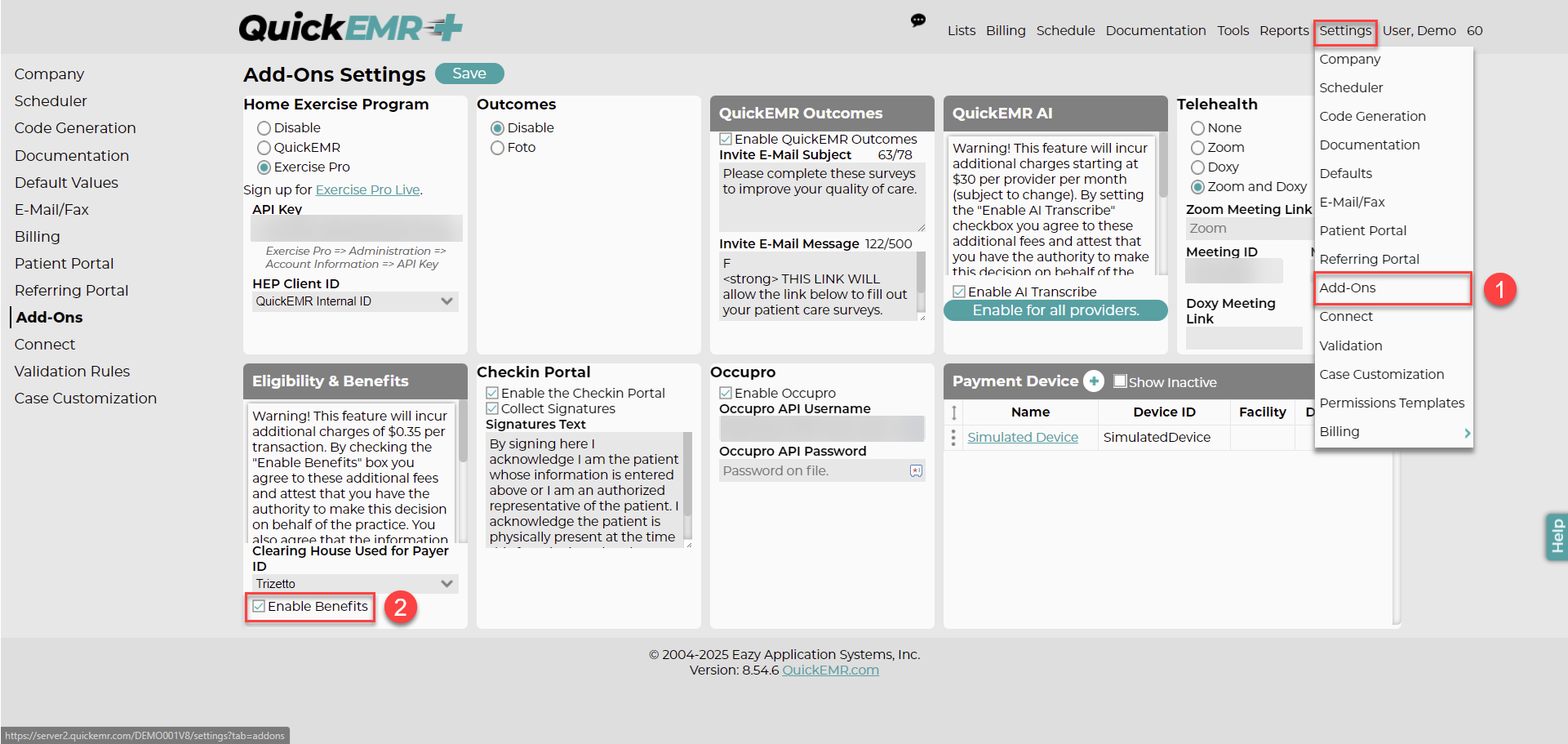
Task: Open the Documentation menu in top navigation
Action: pos(1156,31)
